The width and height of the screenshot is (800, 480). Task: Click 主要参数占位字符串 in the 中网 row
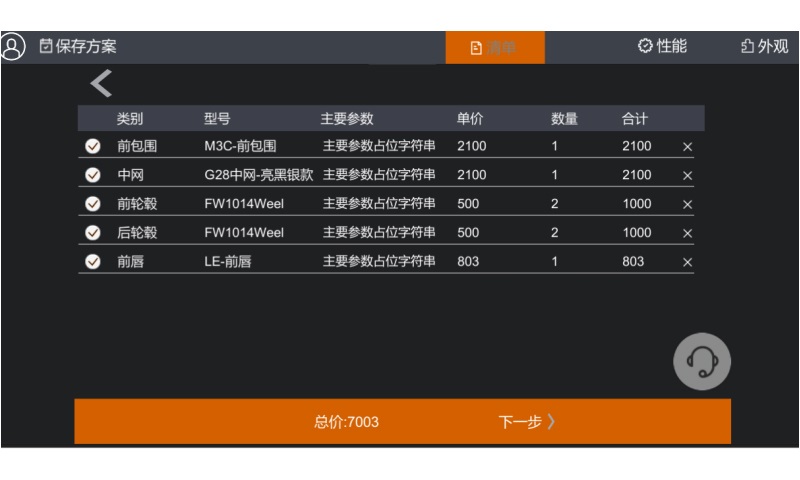click(x=379, y=174)
